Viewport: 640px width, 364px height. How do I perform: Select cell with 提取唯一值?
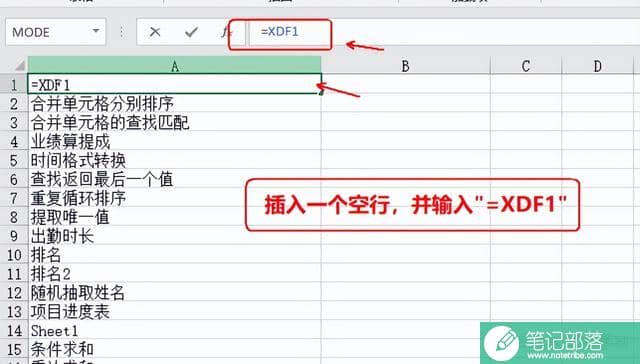[x=175, y=217]
